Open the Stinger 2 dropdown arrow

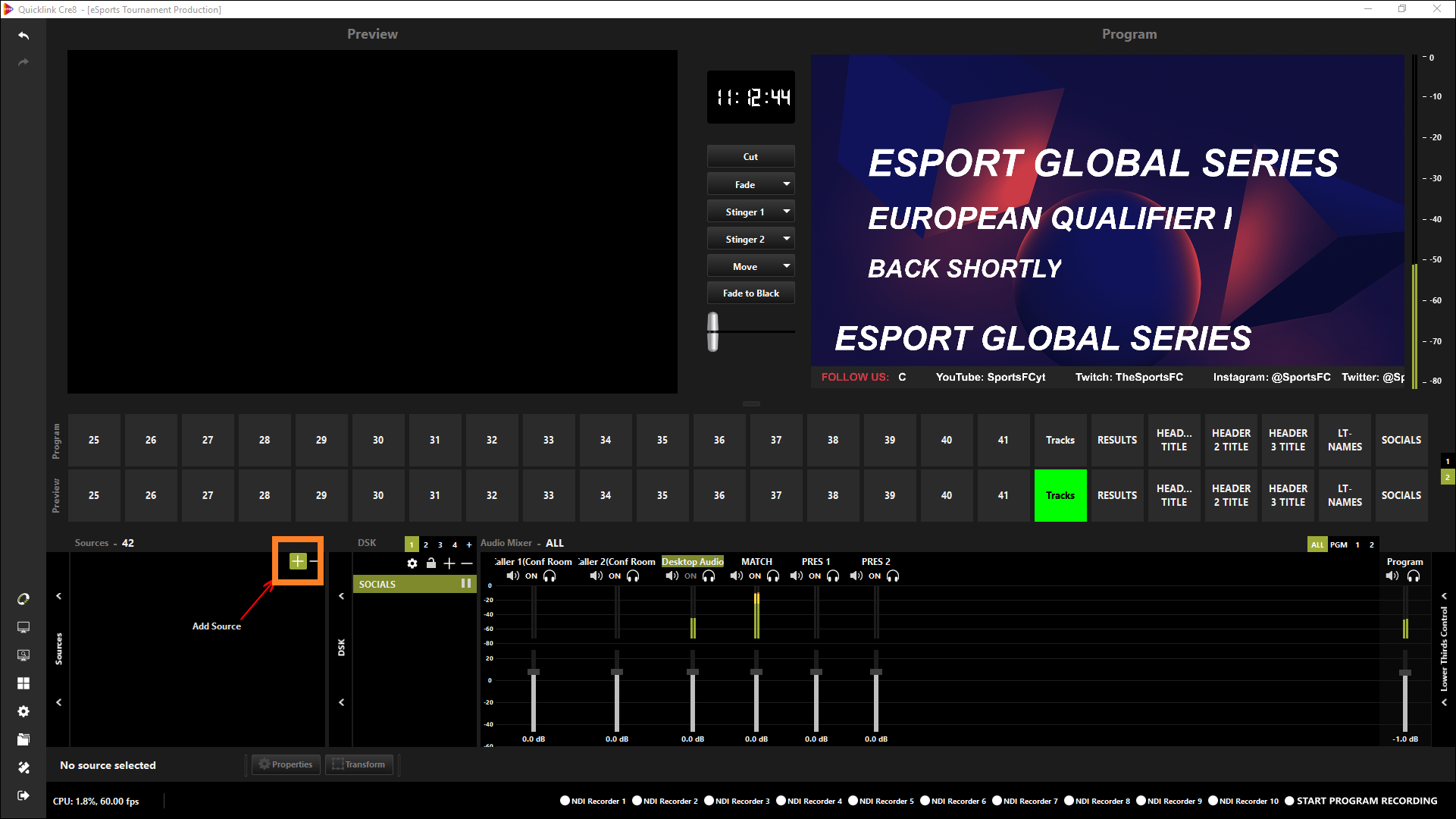pyautogui.click(x=787, y=239)
